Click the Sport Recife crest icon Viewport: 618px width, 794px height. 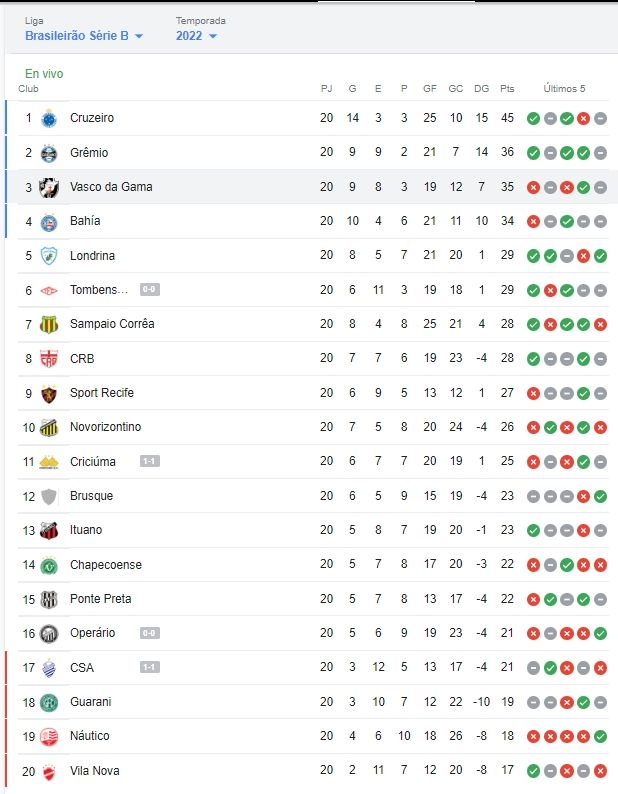tap(49, 393)
